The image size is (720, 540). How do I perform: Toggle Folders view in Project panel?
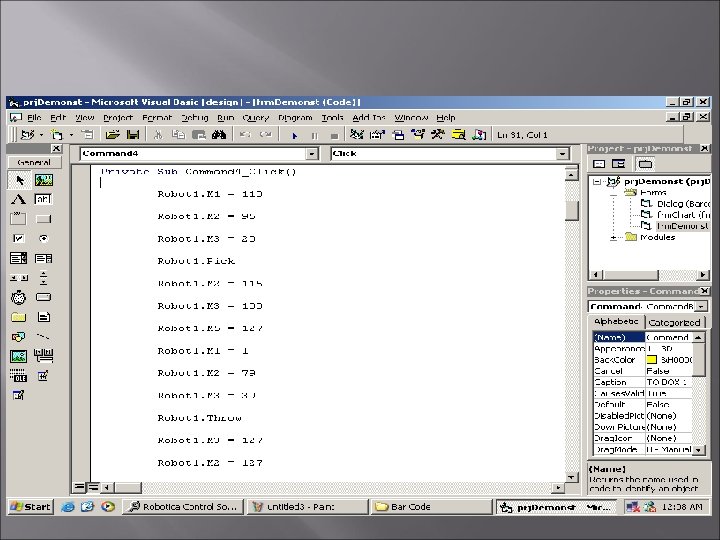pyautogui.click(x=645, y=164)
